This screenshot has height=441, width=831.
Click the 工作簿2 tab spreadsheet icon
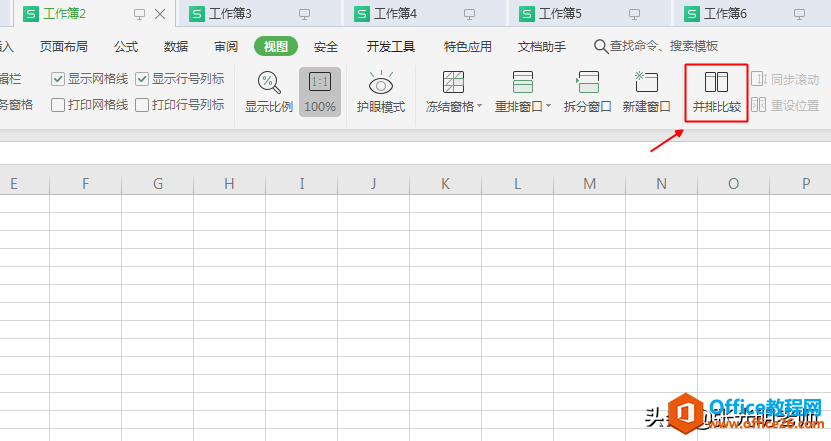[31, 14]
